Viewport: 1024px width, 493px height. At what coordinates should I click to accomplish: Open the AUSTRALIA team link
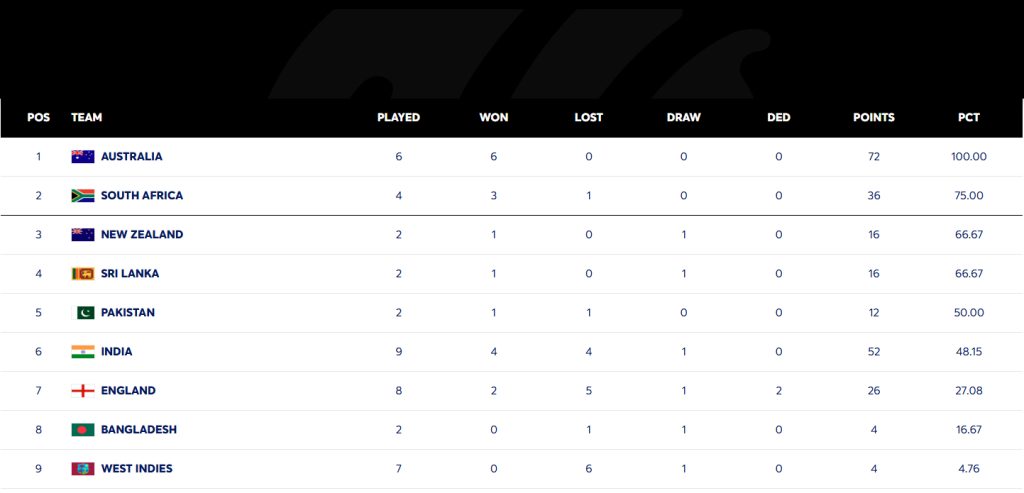131,157
